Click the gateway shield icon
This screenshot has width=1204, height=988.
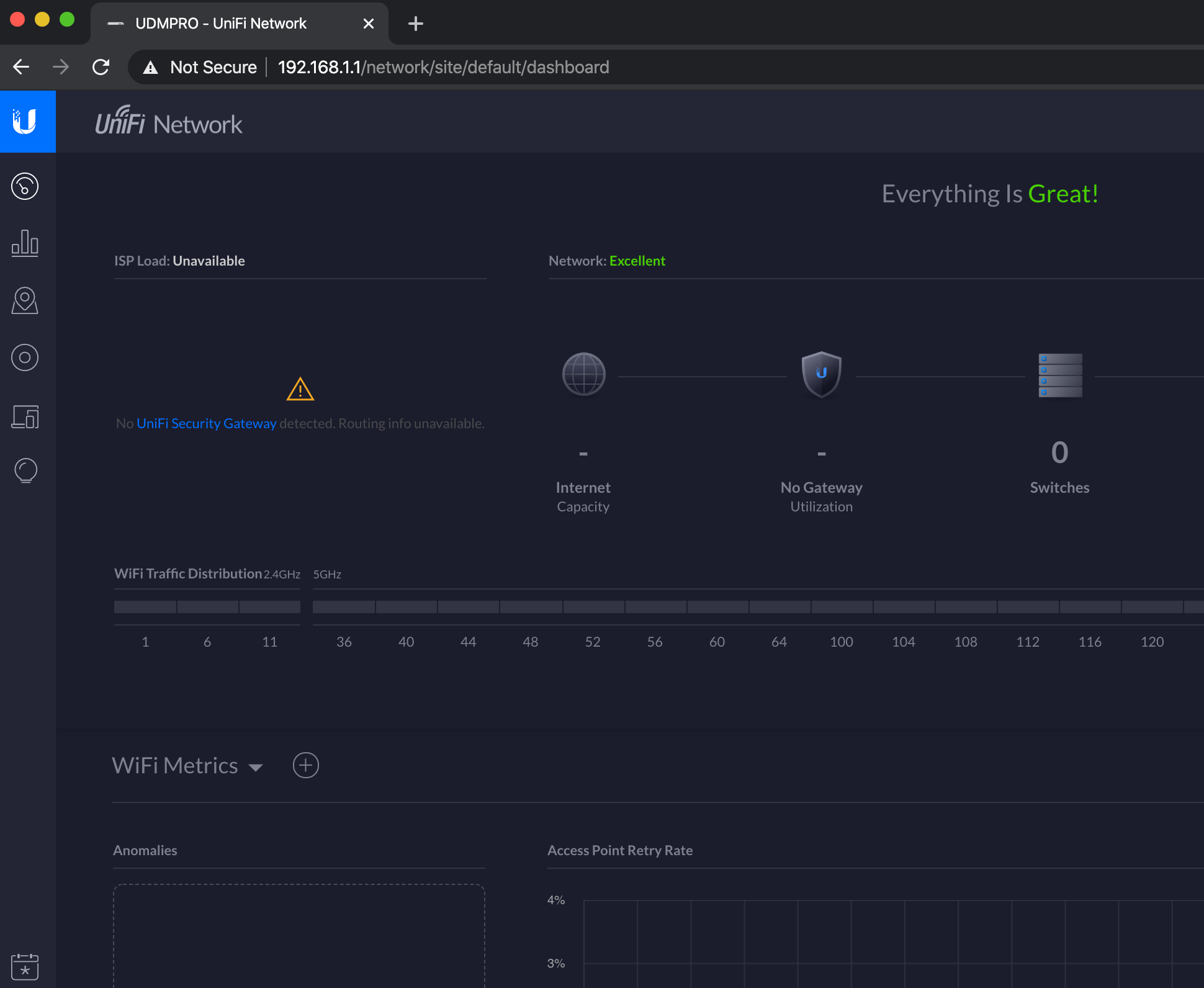[821, 374]
